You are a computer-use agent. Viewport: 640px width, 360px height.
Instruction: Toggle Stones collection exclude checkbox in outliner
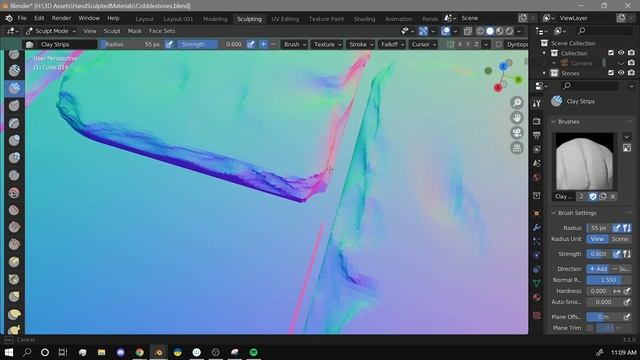(611, 73)
